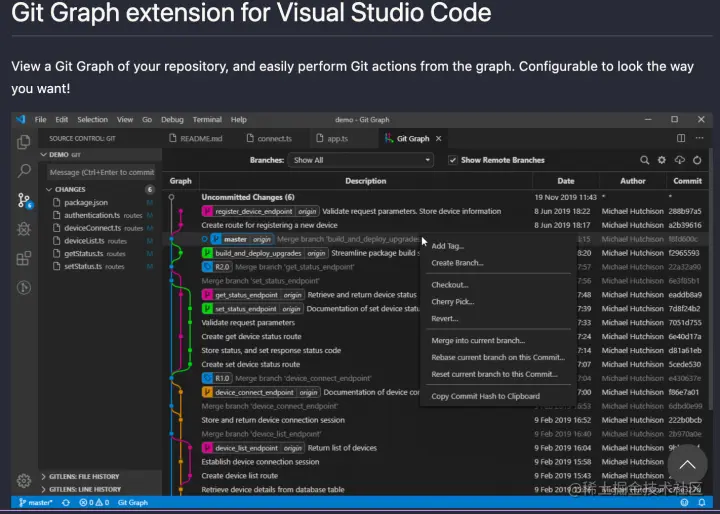The height and width of the screenshot is (514, 720).
Task: Open package.json in changes list
Action: [x=100, y=203]
